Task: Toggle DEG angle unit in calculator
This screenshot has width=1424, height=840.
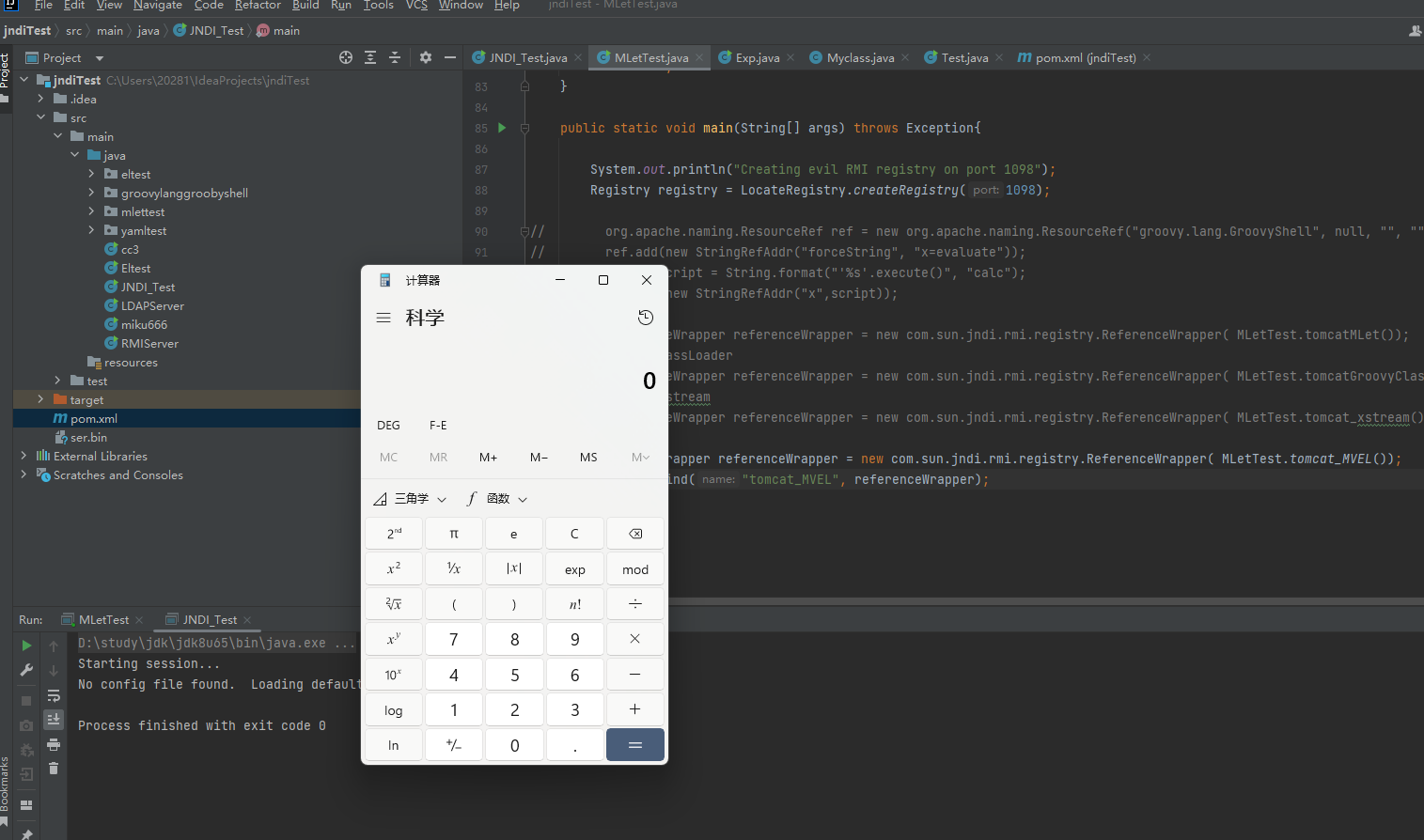Action: pos(388,426)
